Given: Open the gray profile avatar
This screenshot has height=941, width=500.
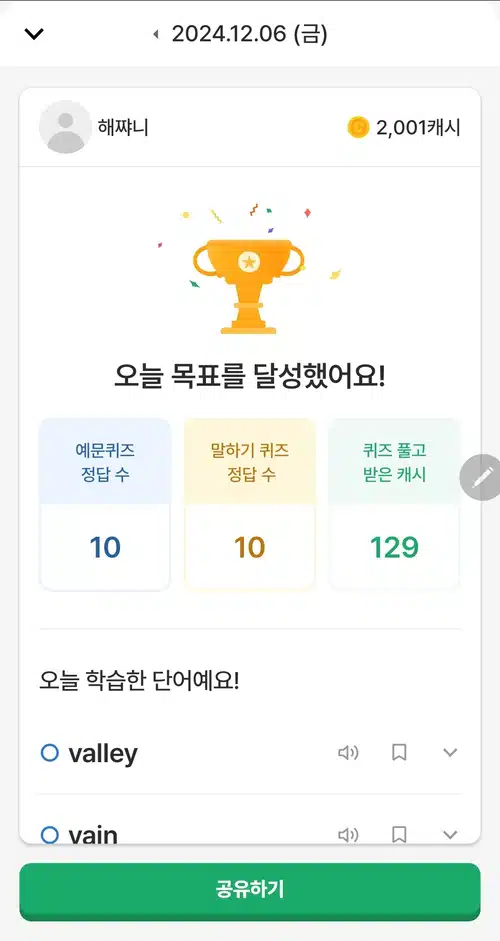Looking at the screenshot, I should point(65,127).
